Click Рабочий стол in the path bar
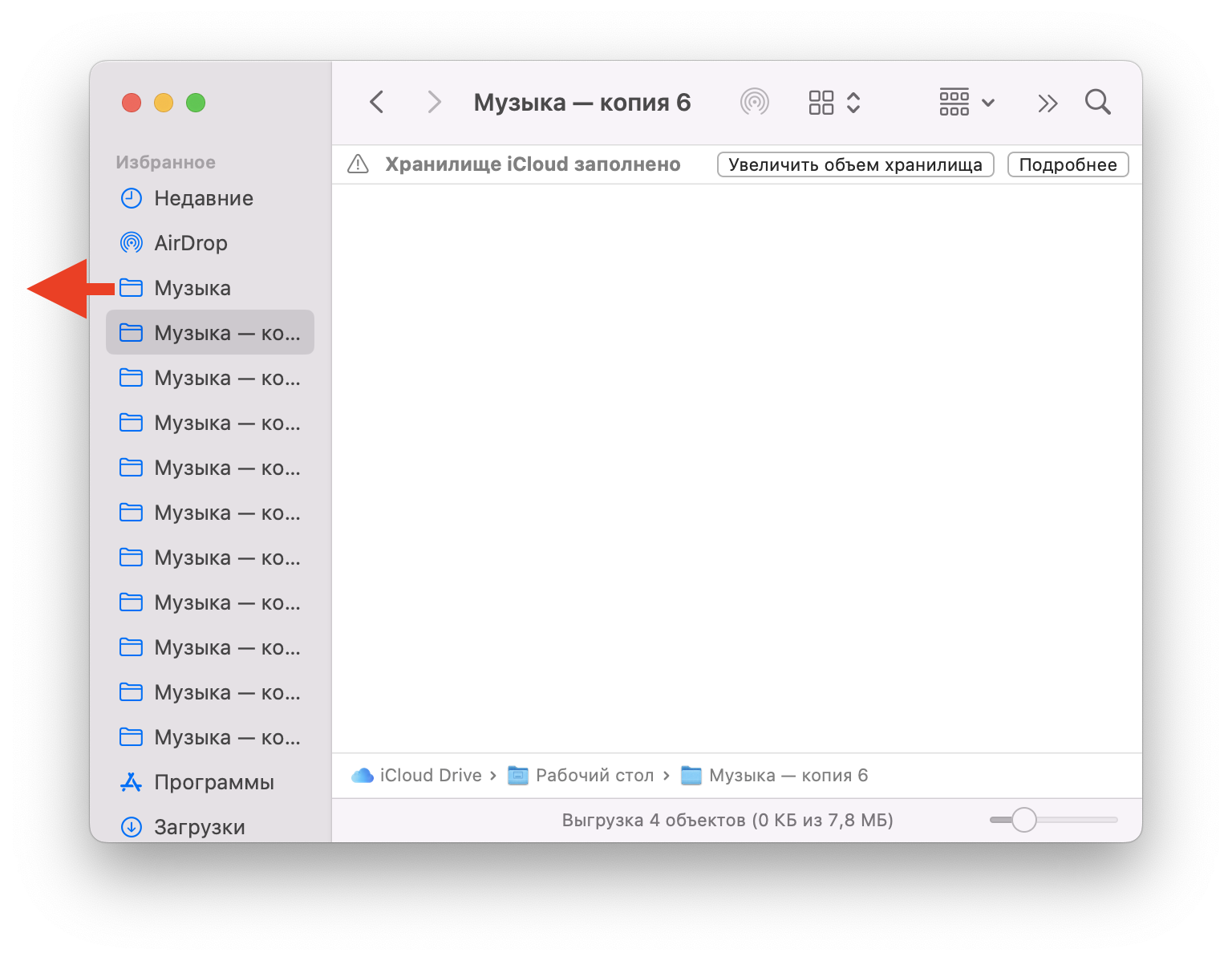This screenshot has width=1232, height=961. click(x=582, y=776)
